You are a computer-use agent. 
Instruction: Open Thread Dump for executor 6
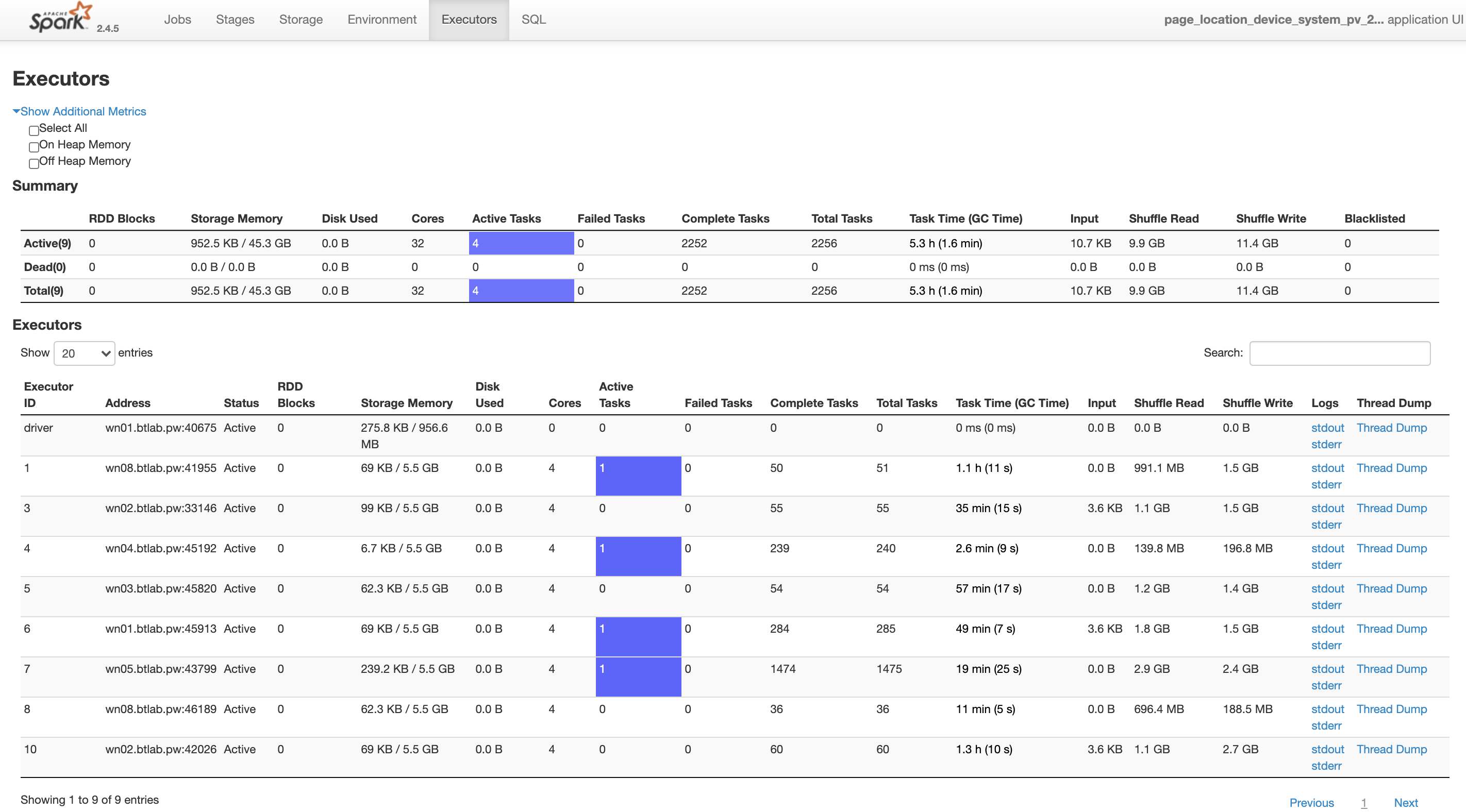1391,629
